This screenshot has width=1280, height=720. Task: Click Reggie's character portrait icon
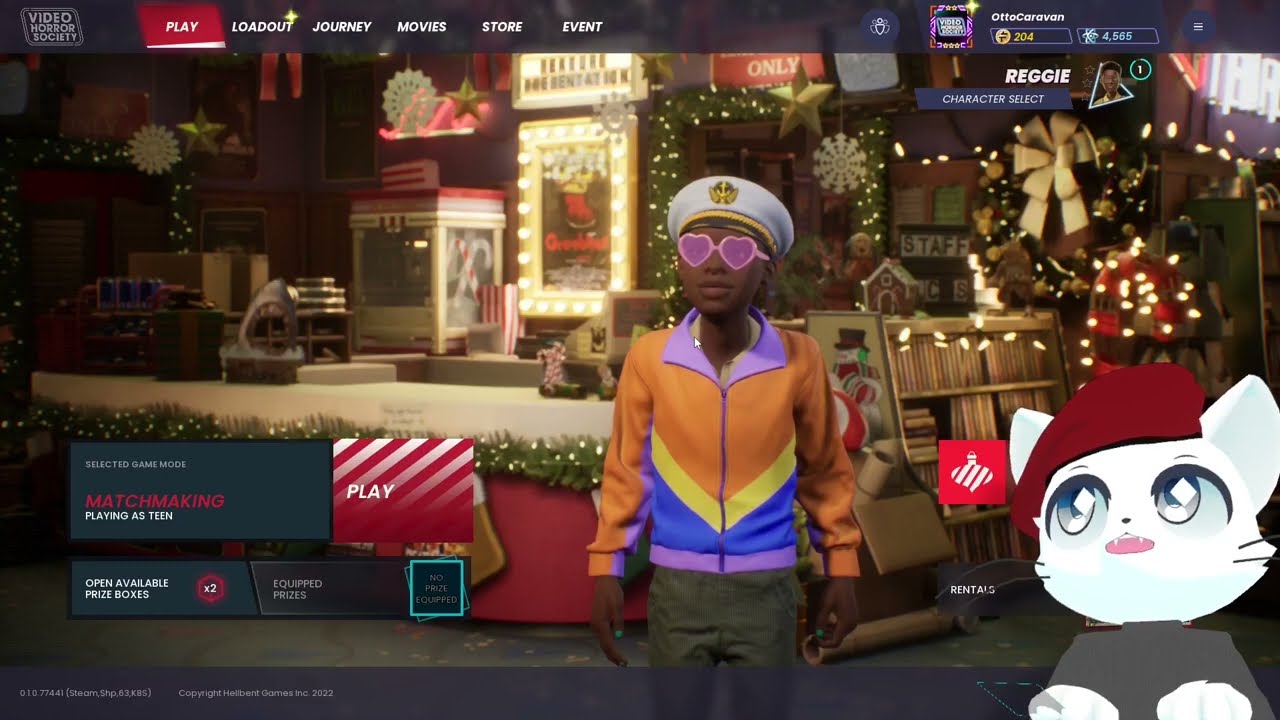(1108, 84)
